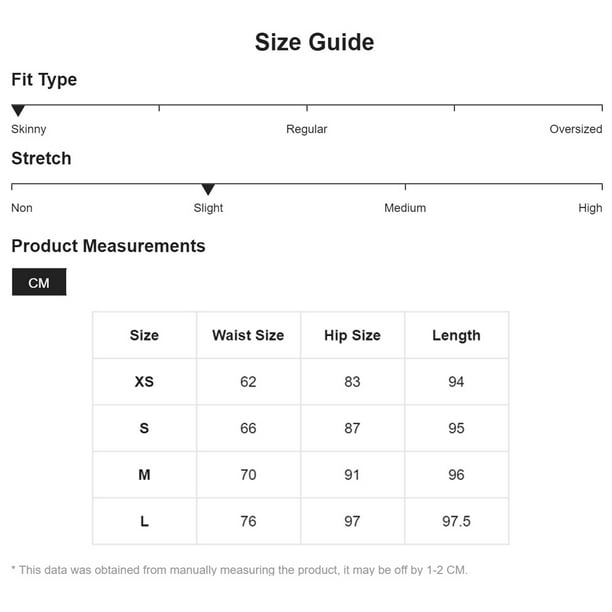Screen dimensions: 612x612
Task: Click the High stretch label
Action: click(590, 208)
